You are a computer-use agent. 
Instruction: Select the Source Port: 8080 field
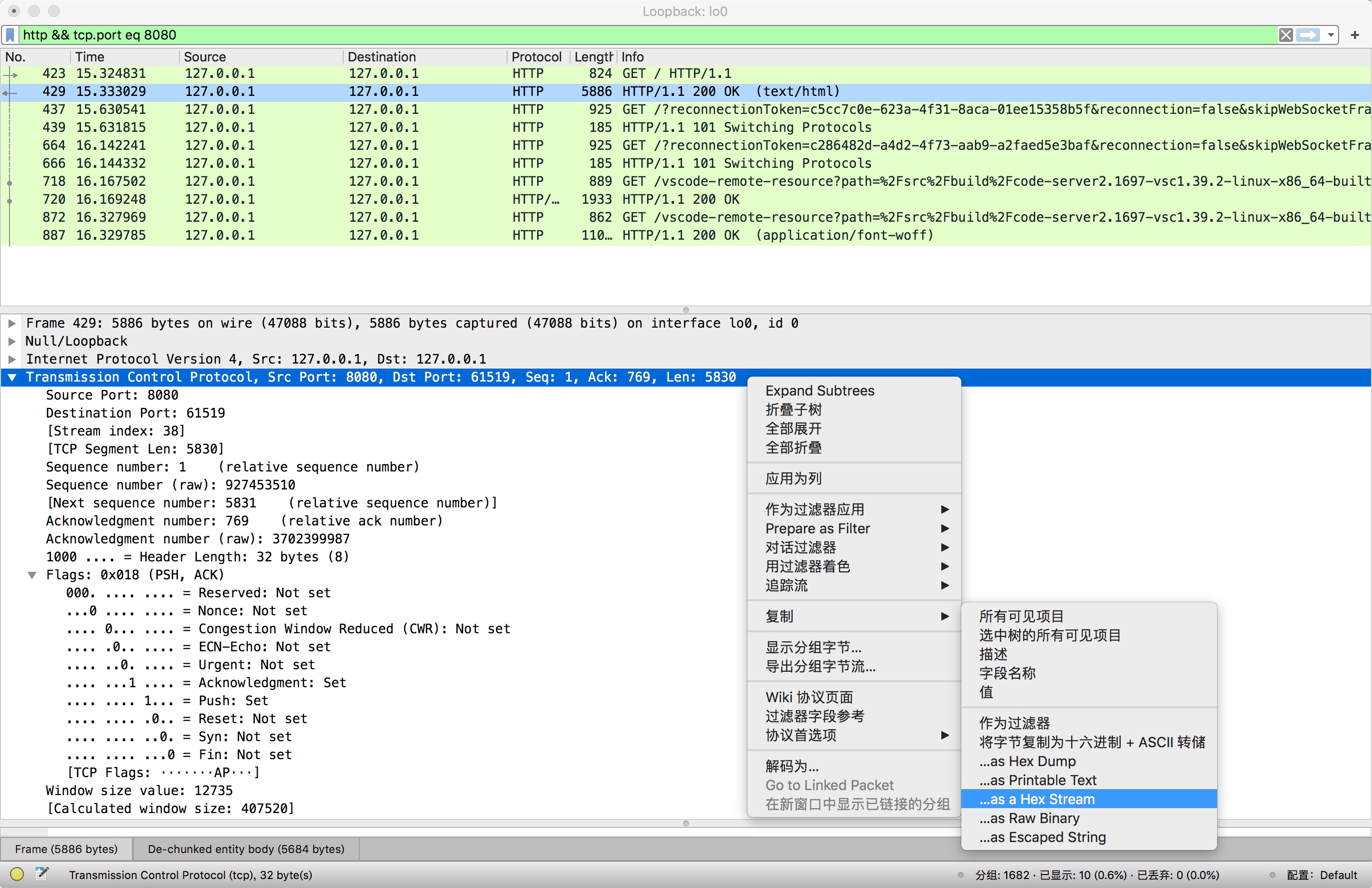pos(112,396)
